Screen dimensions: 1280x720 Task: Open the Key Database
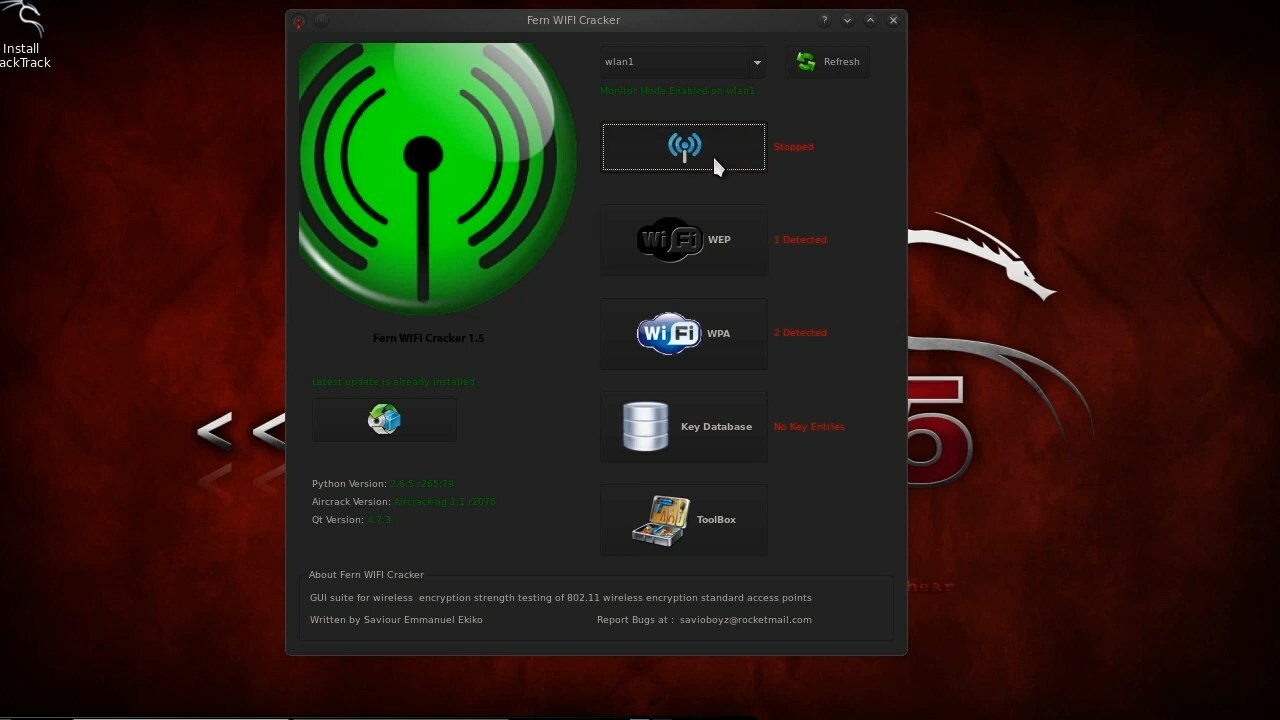click(683, 427)
